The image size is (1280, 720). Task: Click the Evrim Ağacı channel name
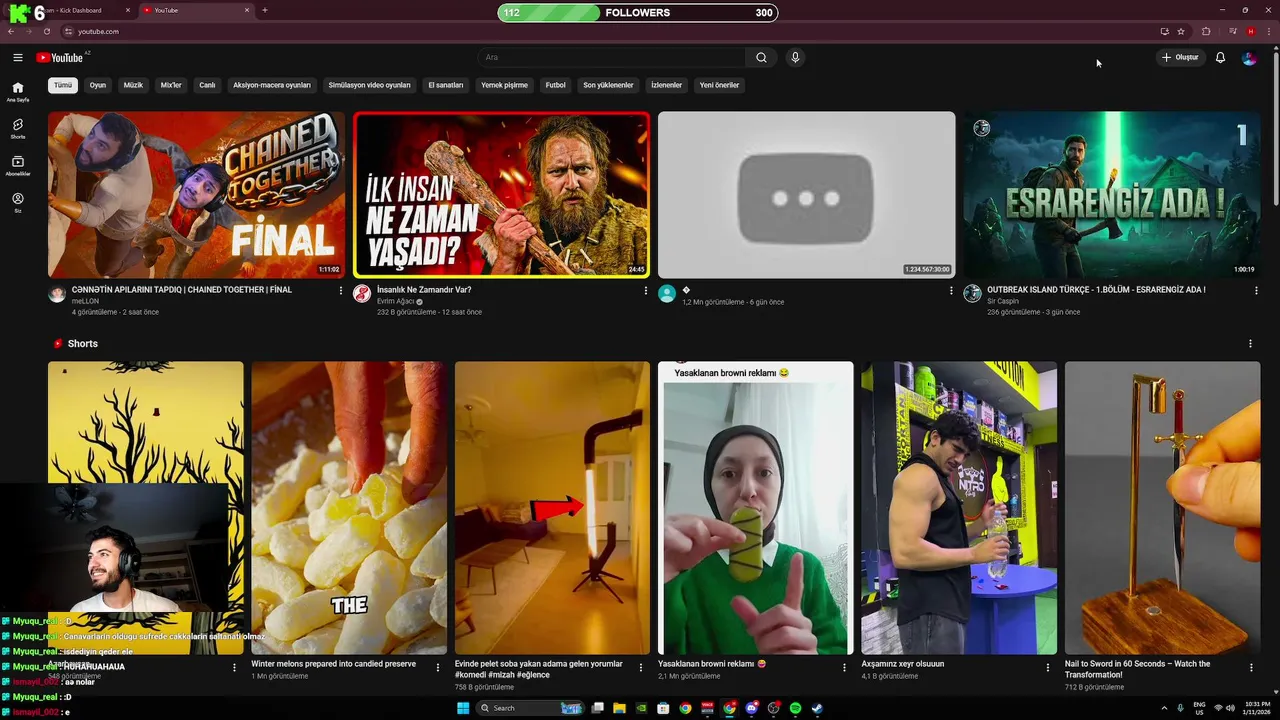tap(396, 301)
